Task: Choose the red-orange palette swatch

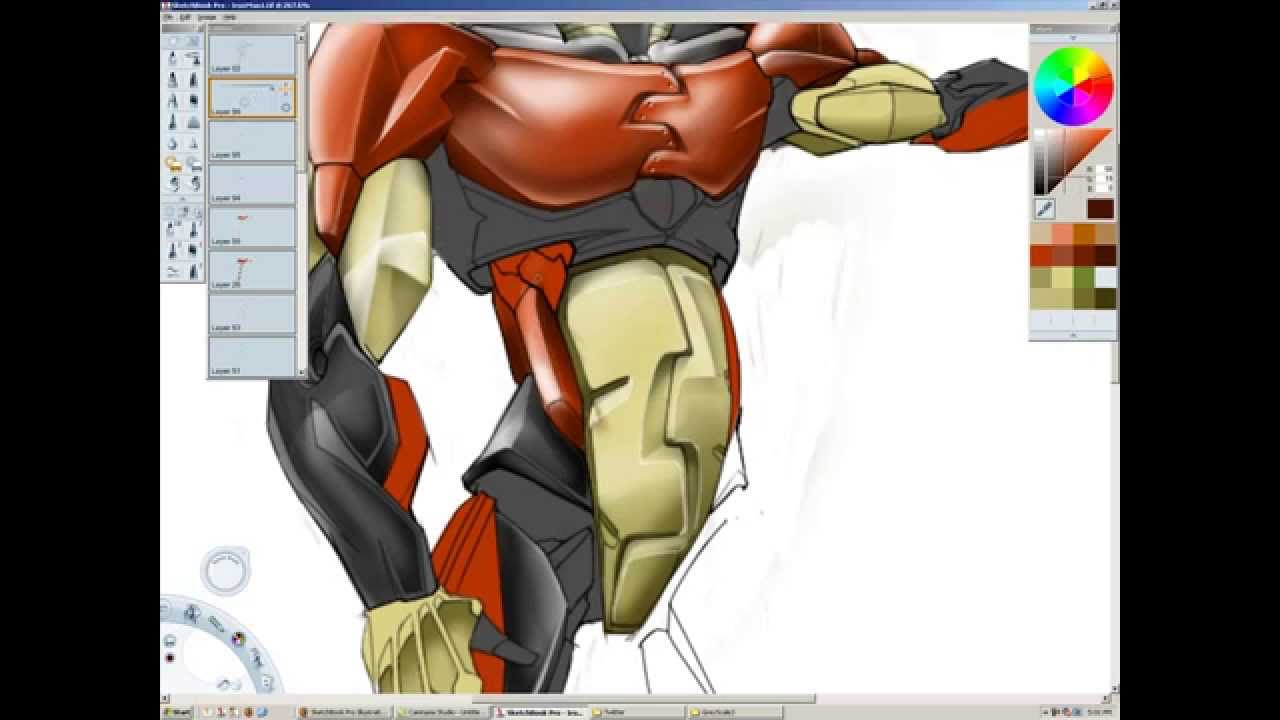Action: click(1041, 255)
